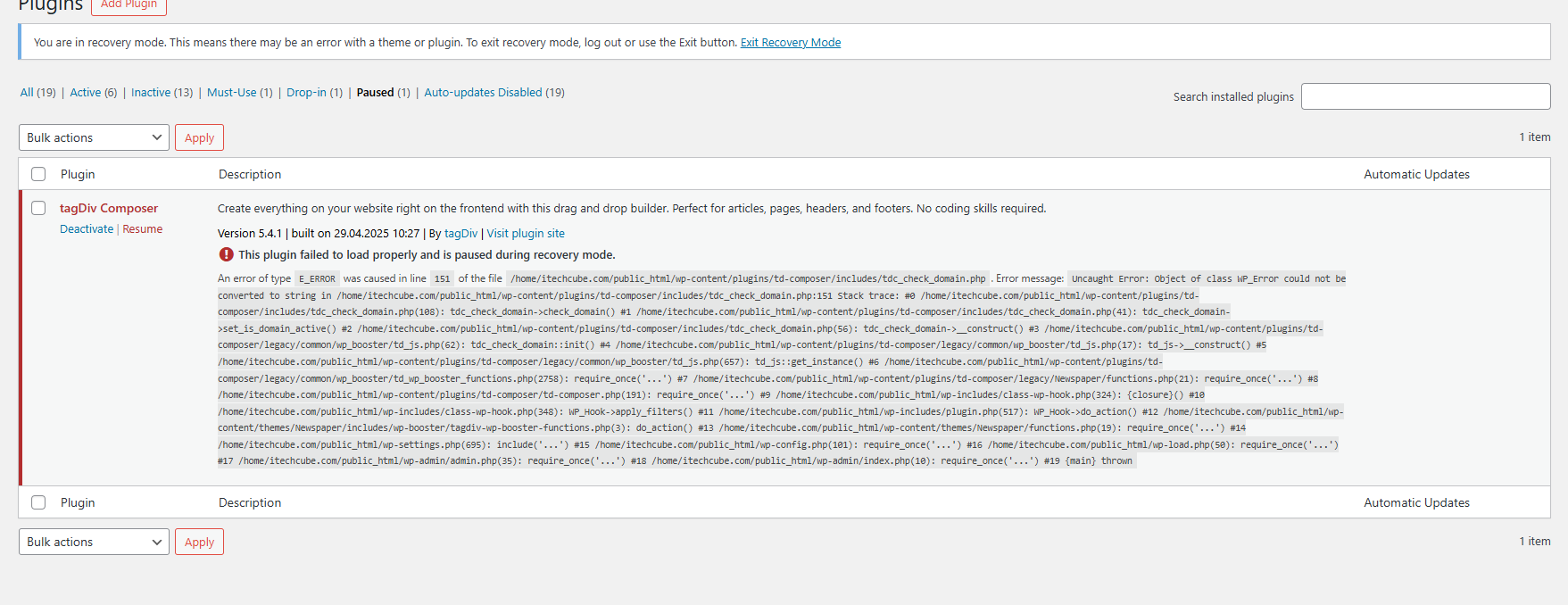Image resolution: width=1568 pixels, height=605 pixels.
Task: Filter by Auto-updates Disabled (19)
Action: pyautogui.click(x=494, y=92)
